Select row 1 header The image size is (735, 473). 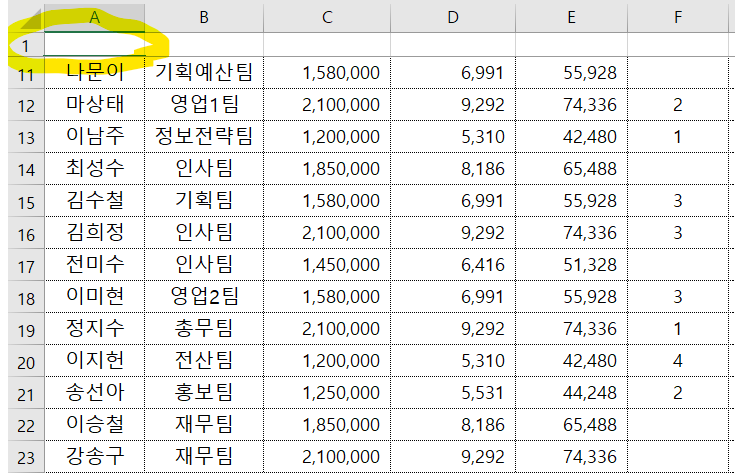coord(26,45)
